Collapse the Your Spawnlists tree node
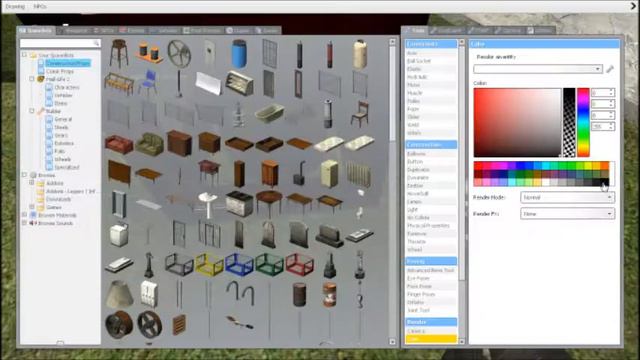The height and width of the screenshot is (360, 640). click(x=24, y=55)
